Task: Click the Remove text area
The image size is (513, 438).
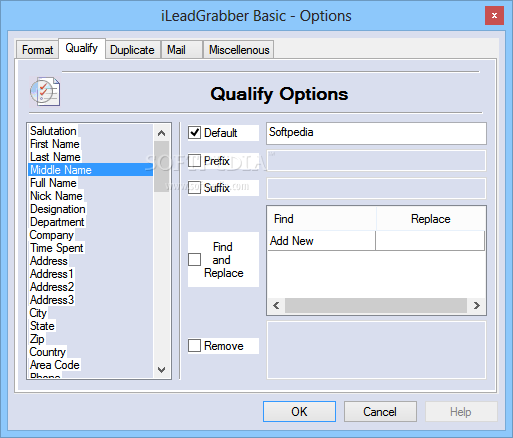Action: point(376,350)
